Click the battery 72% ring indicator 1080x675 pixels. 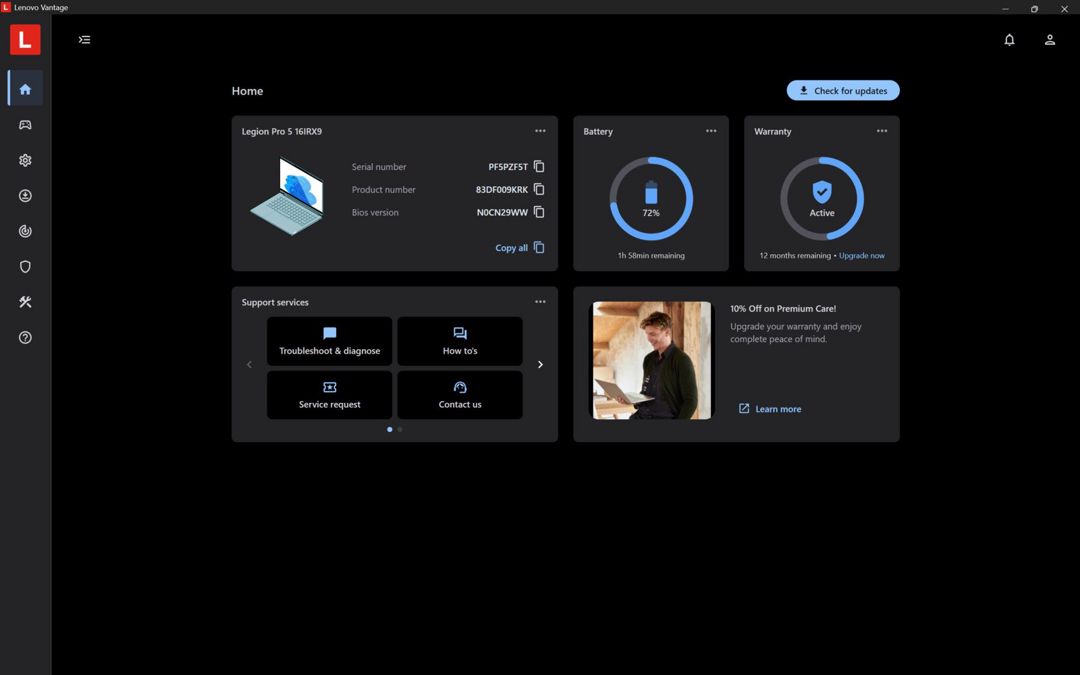pyautogui.click(x=651, y=198)
